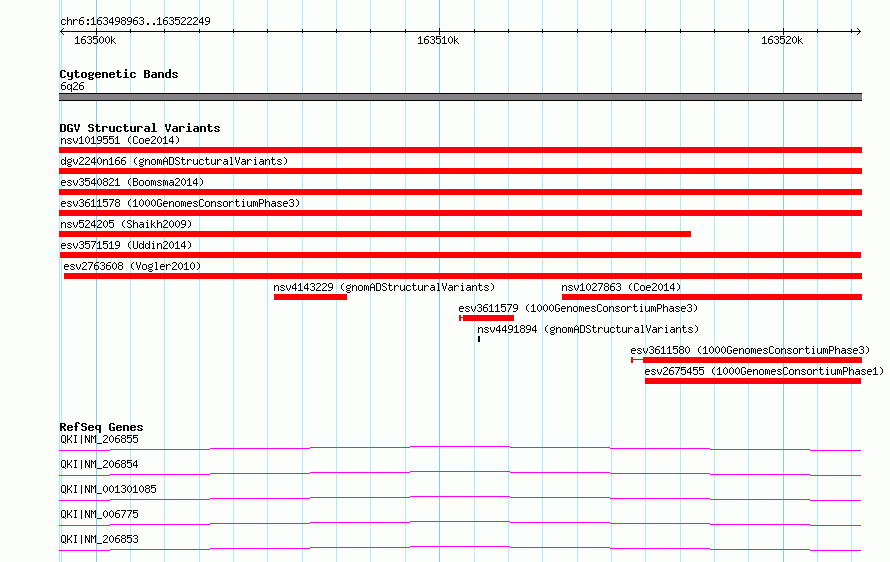The height and width of the screenshot is (562, 890).
Task: Open the esv3540821 (Boomsma2014) variant bar
Action: [x=460, y=192]
